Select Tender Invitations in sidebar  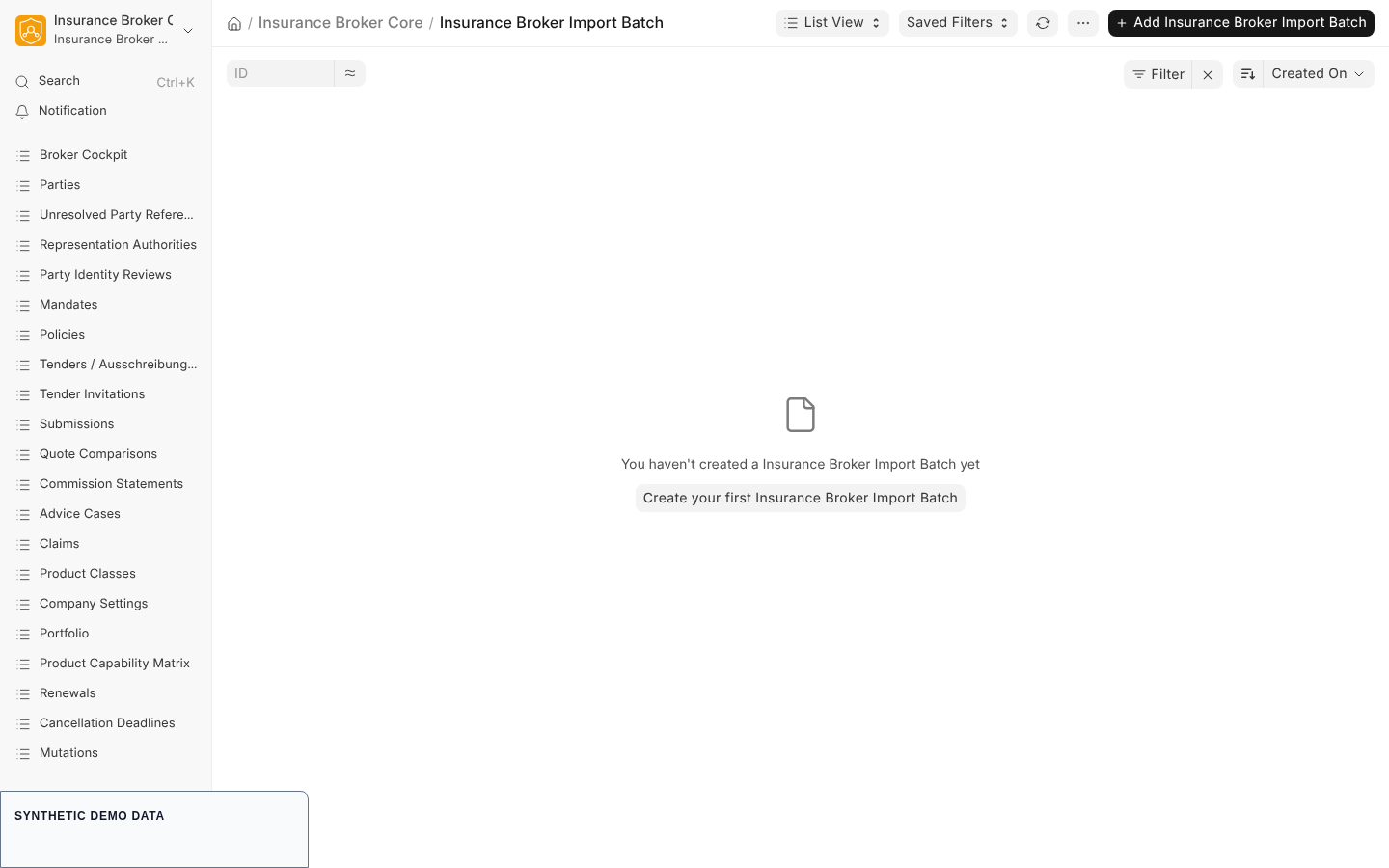point(105,394)
